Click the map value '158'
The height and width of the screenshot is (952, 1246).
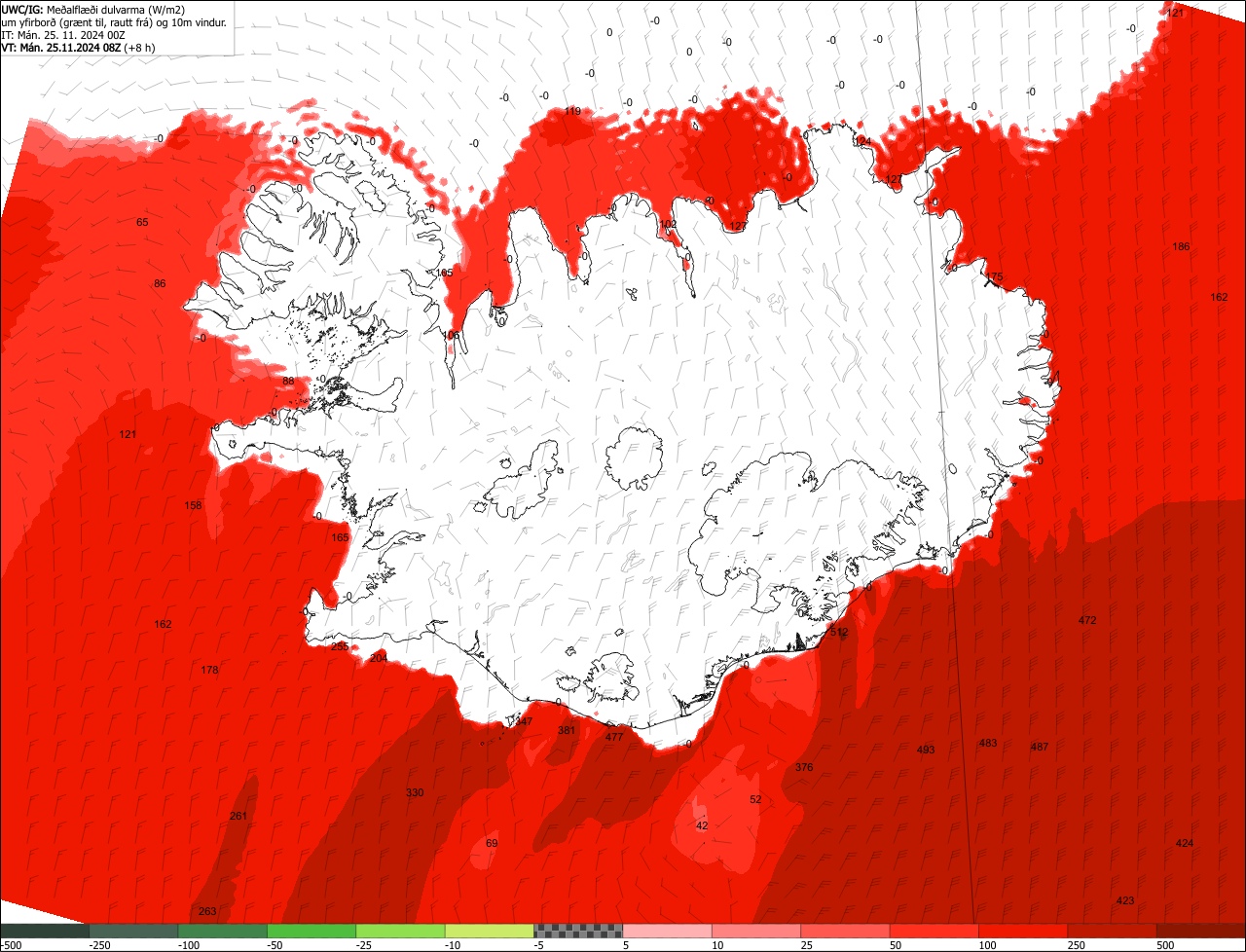pos(193,505)
